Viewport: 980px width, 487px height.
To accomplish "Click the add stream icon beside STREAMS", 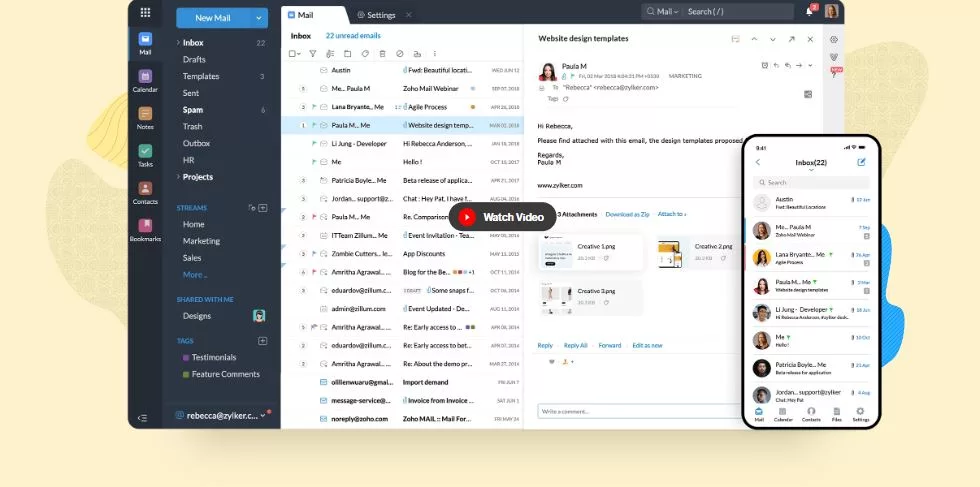I will 263,208.
